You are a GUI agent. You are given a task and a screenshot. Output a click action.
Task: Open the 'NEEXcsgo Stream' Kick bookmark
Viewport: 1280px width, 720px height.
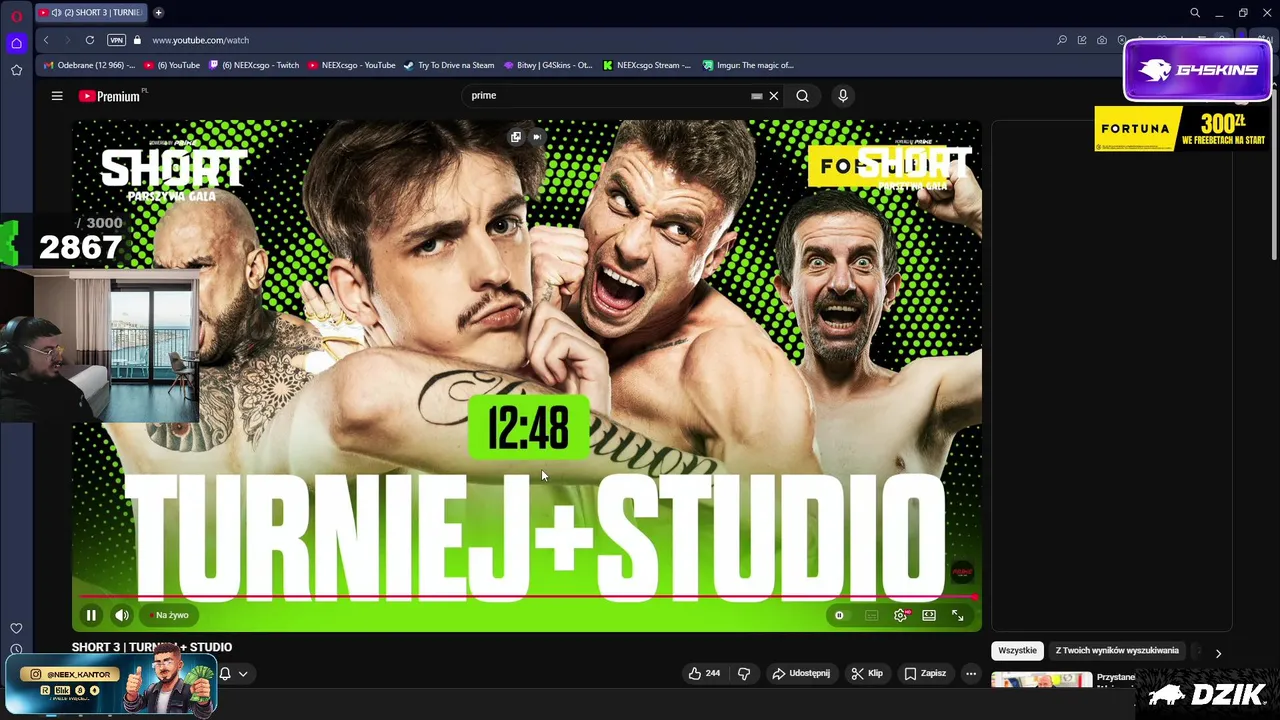[647, 65]
